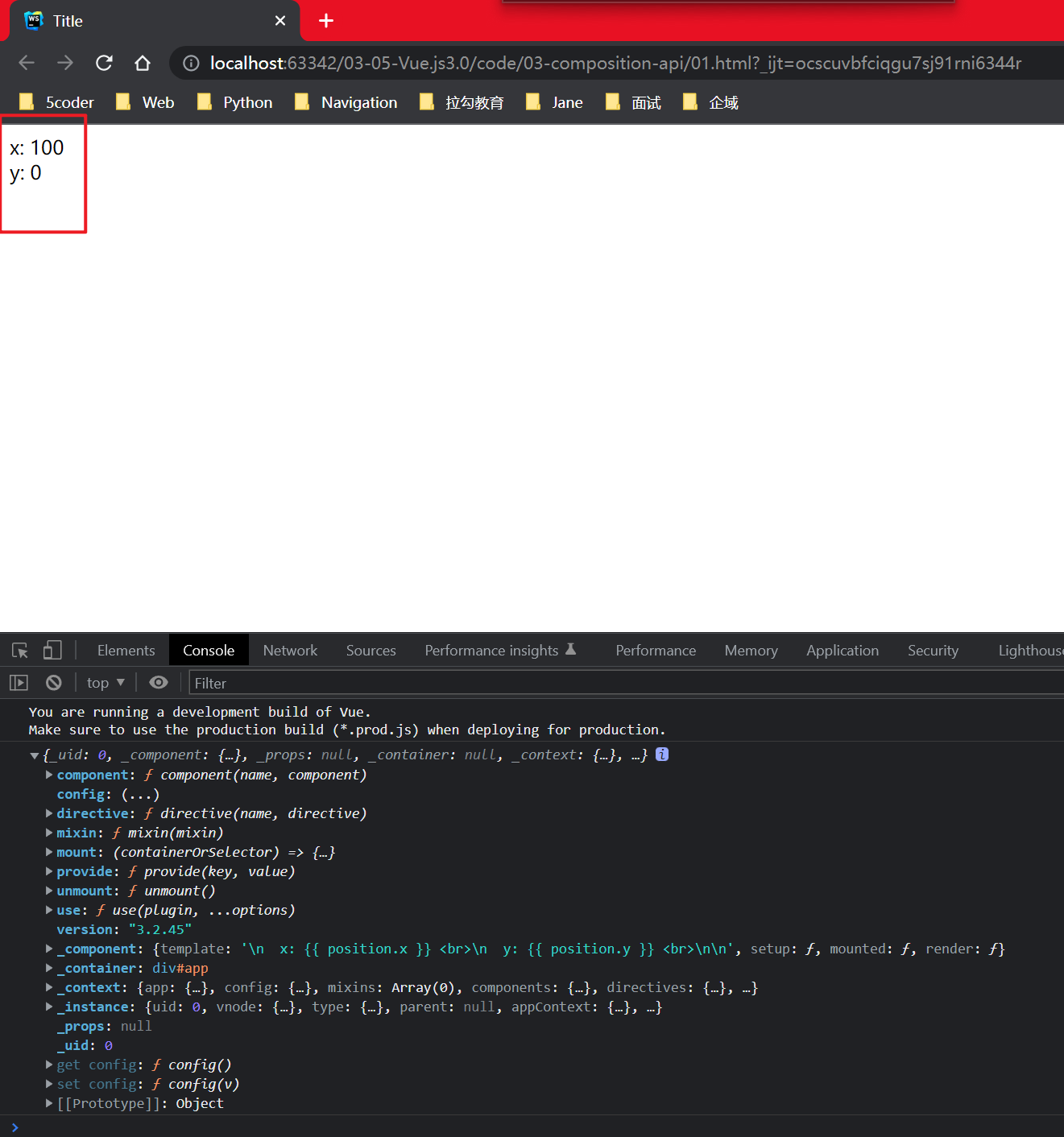This screenshot has height=1137, width=1064.
Task: Switch to the Elements tab
Action: (126, 650)
